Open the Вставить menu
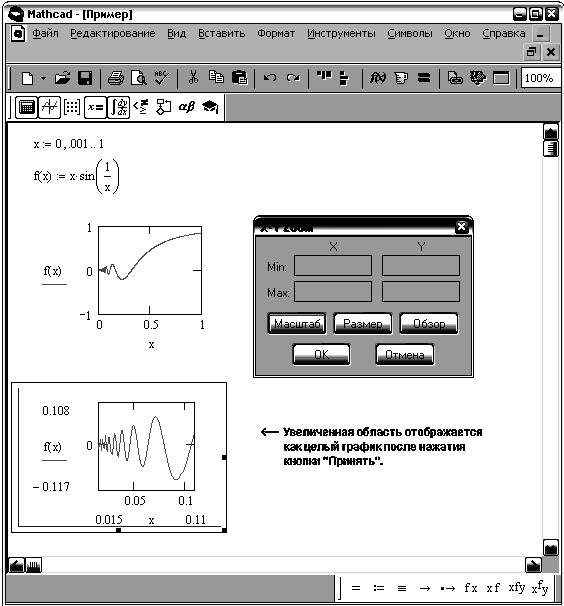The image size is (564, 606). [x=222, y=34]
